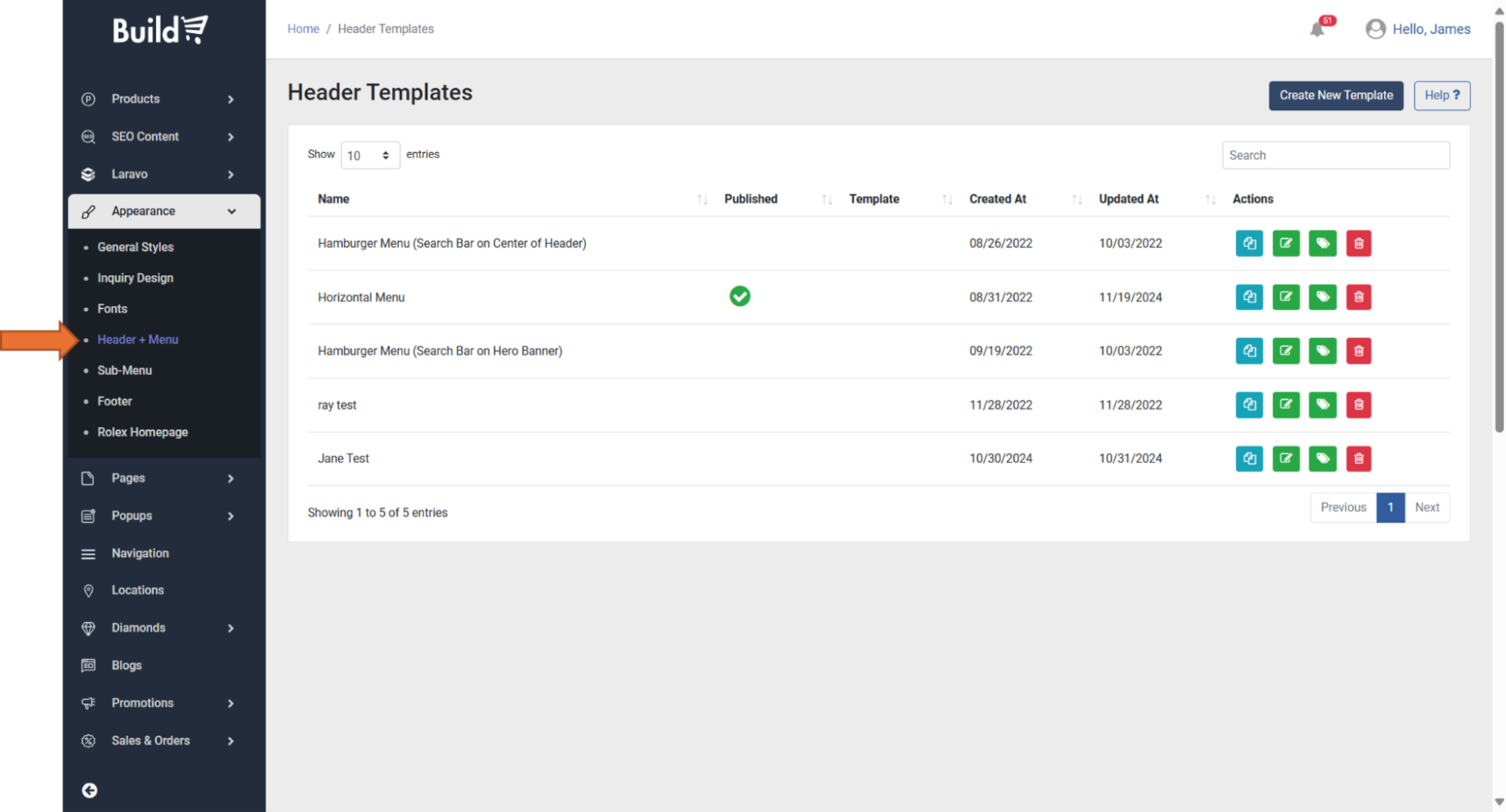The height and width of the screenshot is (812, 1506).
Task: Sort table by Name column
Action: pyautogui.click(x=701, y=199)
